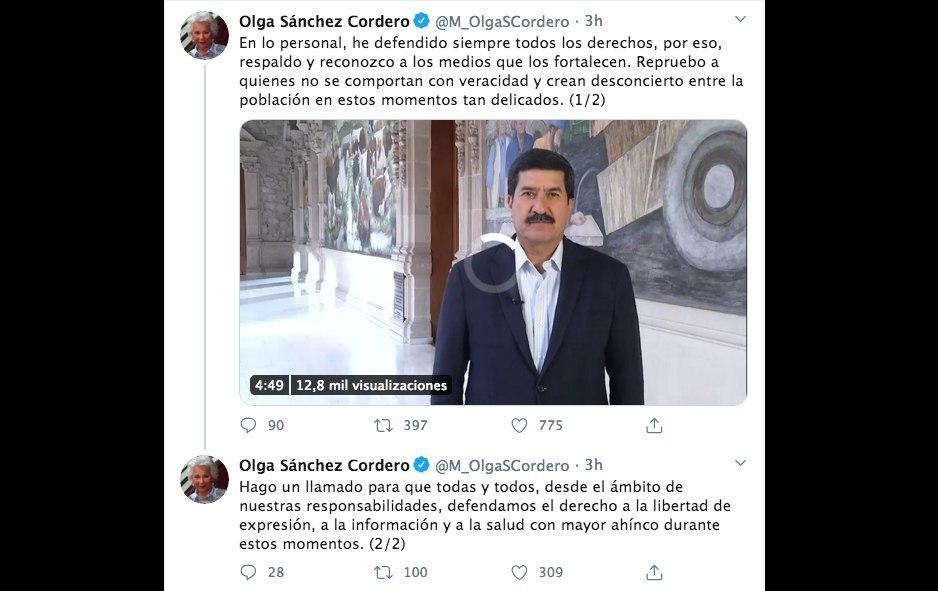Open @M_OlgaSCordero handle in second tweet

click(502, 465)
